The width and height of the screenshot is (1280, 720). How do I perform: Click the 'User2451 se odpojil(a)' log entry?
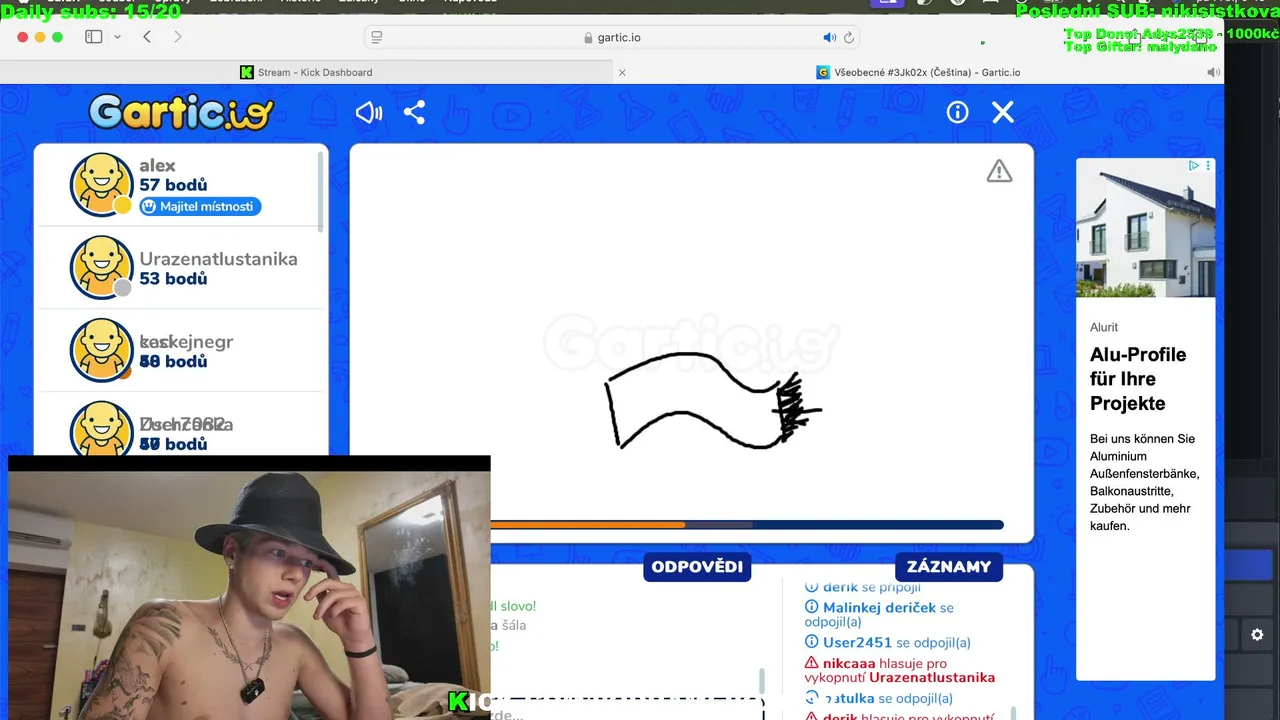(888, 642)
